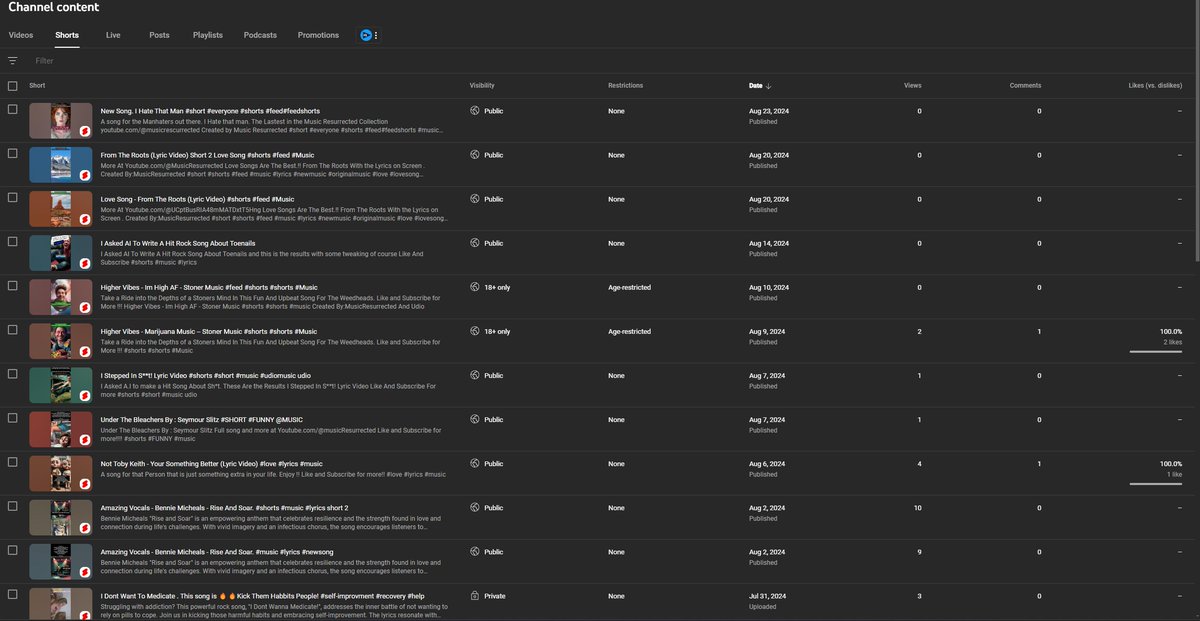Open the Posts tab
1200x621 pixels.
159,35
